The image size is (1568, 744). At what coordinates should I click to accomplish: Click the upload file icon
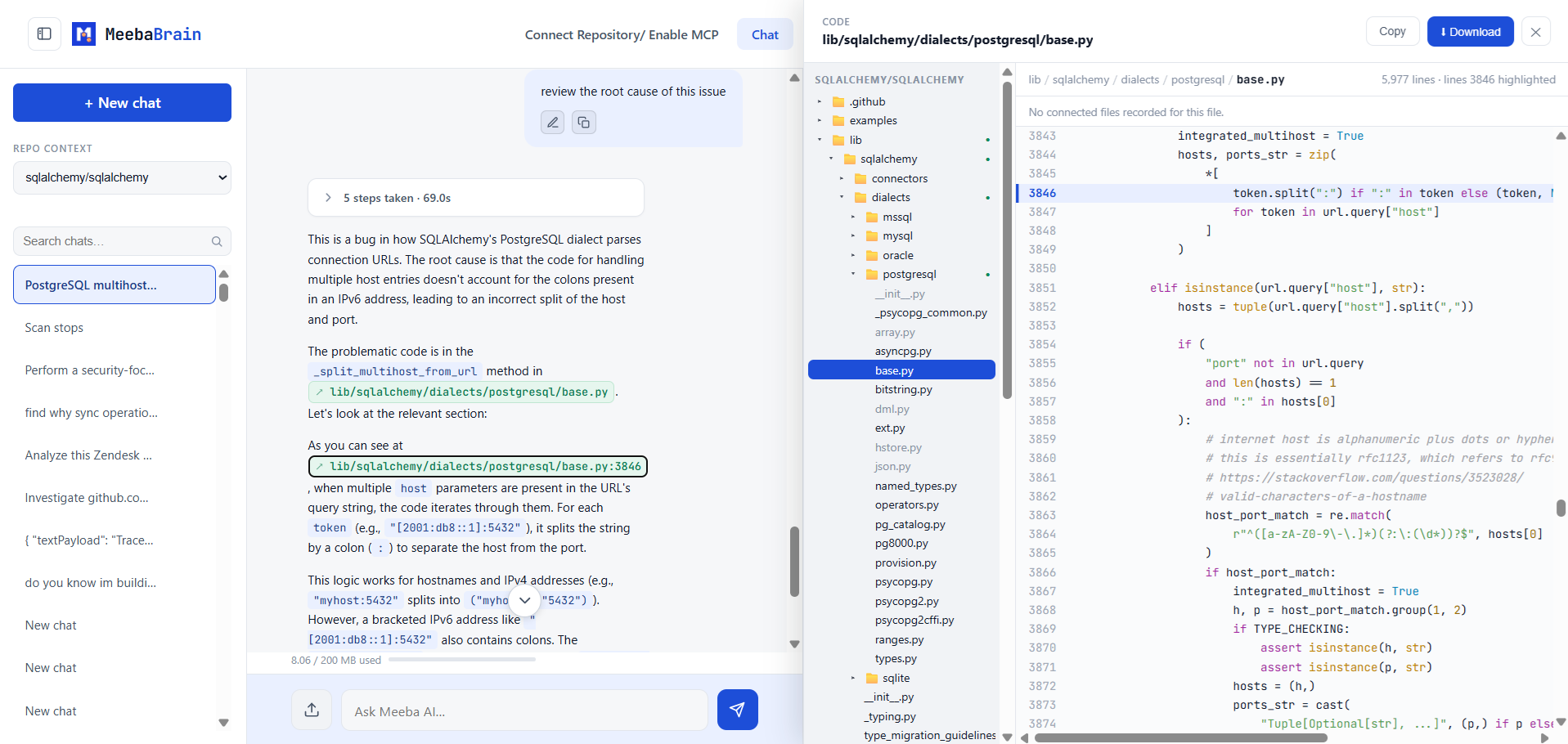tap(312, 710)
